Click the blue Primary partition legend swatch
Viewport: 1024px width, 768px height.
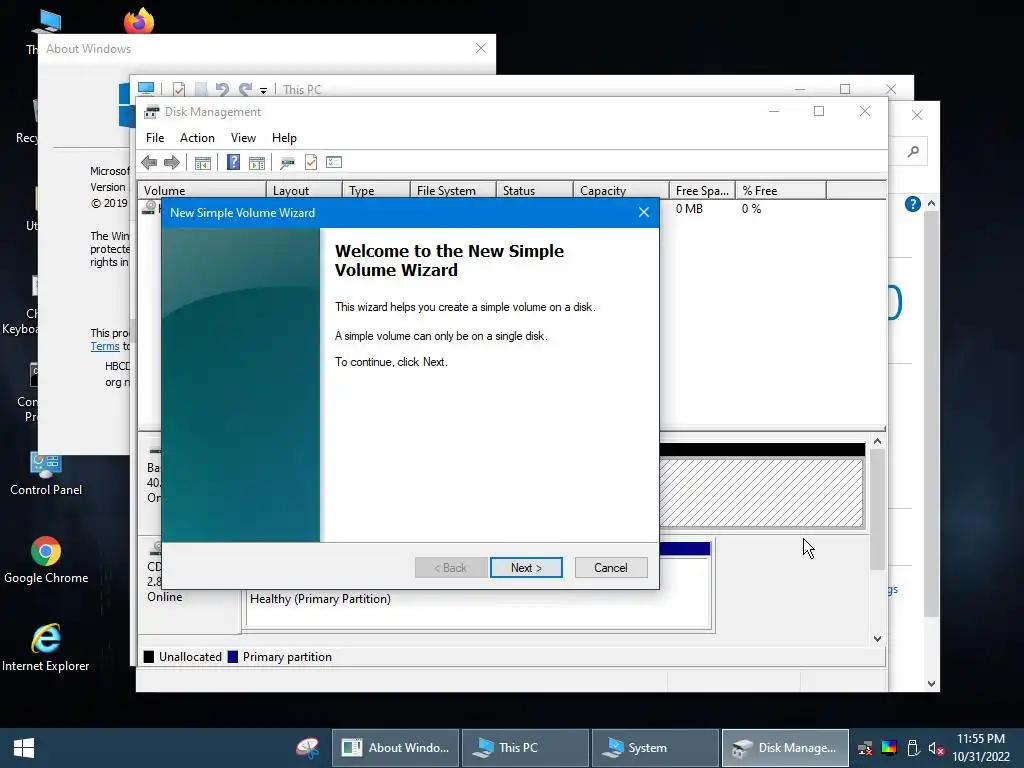(232, 656)
